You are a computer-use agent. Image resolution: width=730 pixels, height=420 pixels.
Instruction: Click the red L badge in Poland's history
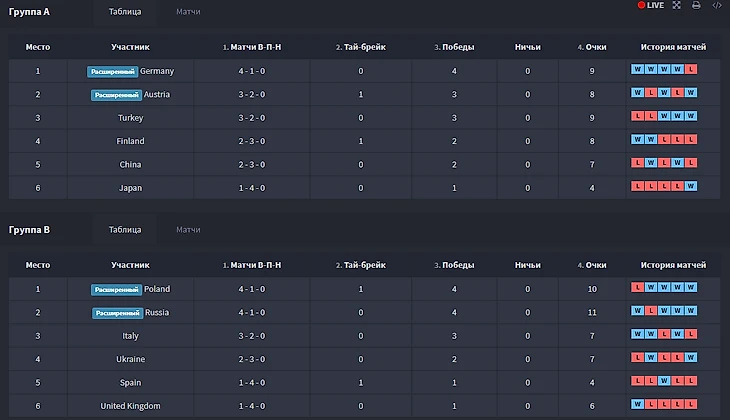pyautogui.click(x=638, y=287)
